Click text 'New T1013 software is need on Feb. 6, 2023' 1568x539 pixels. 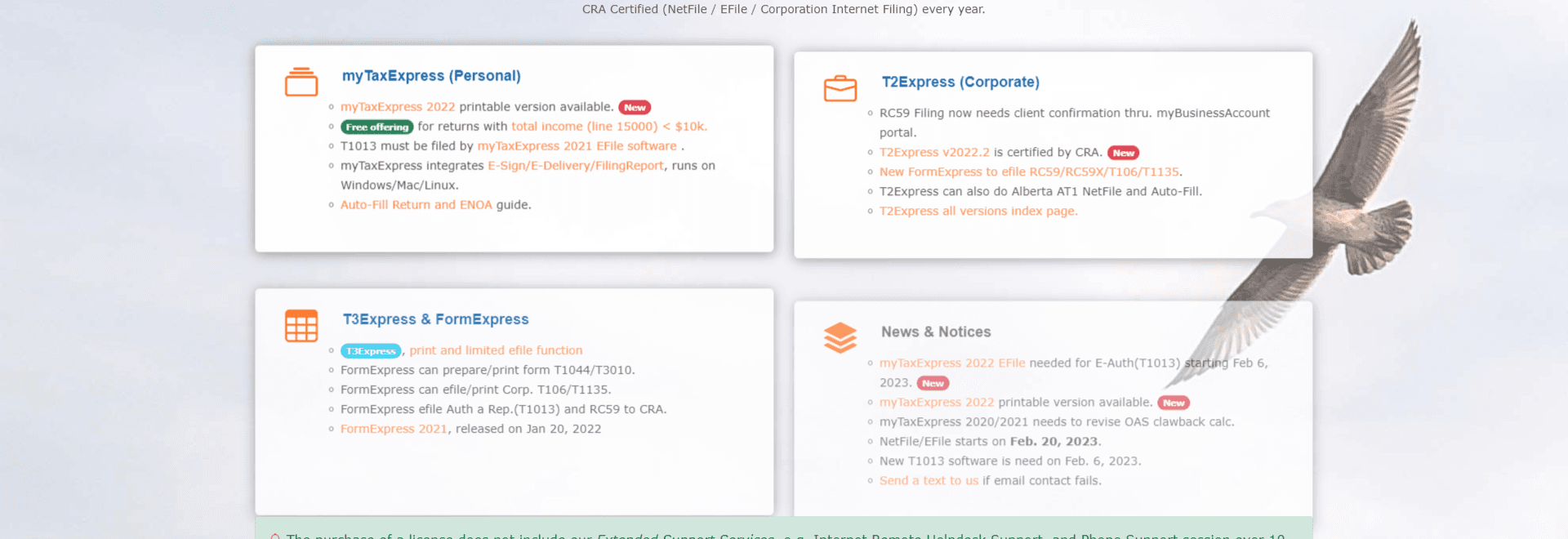click(x=1010, y=461)
